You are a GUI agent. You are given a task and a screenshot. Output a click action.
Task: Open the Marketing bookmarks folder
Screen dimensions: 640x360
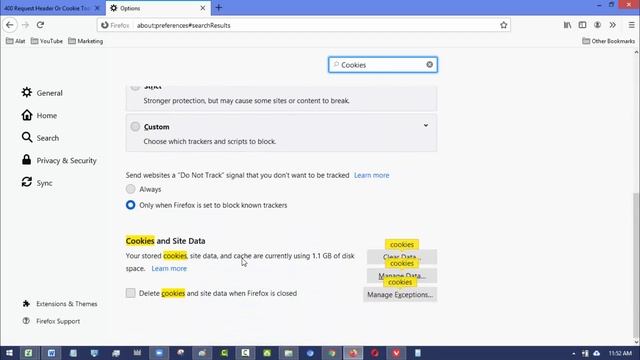(86, 41)
